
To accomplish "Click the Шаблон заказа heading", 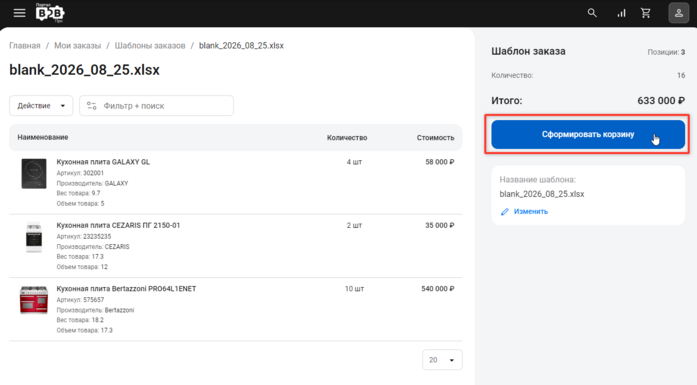I will (528, 52).
